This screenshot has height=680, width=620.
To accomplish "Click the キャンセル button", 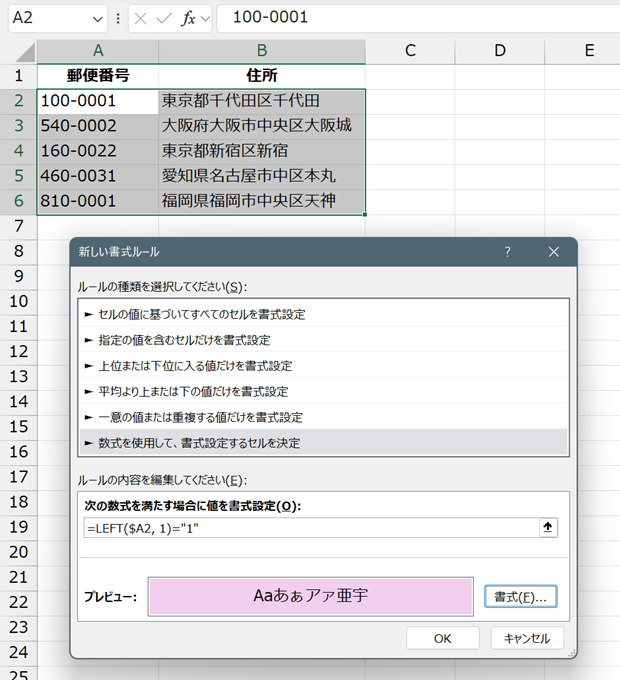I will tap(527, 638).
